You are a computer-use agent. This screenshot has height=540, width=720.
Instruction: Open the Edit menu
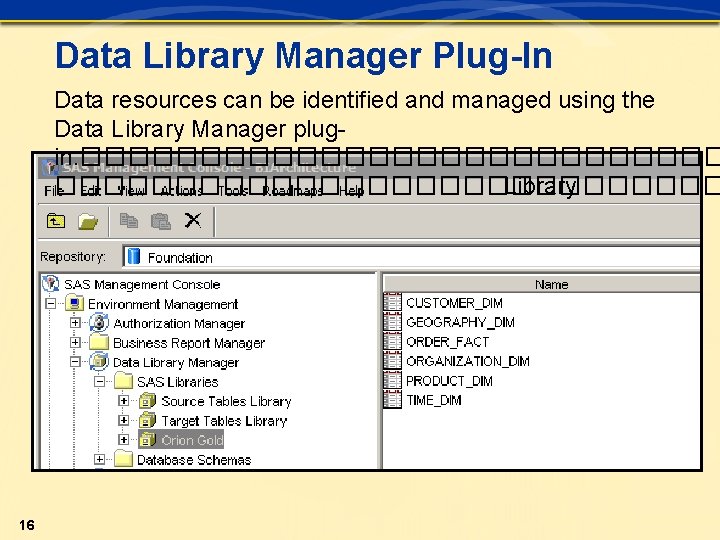coord(90,190)
